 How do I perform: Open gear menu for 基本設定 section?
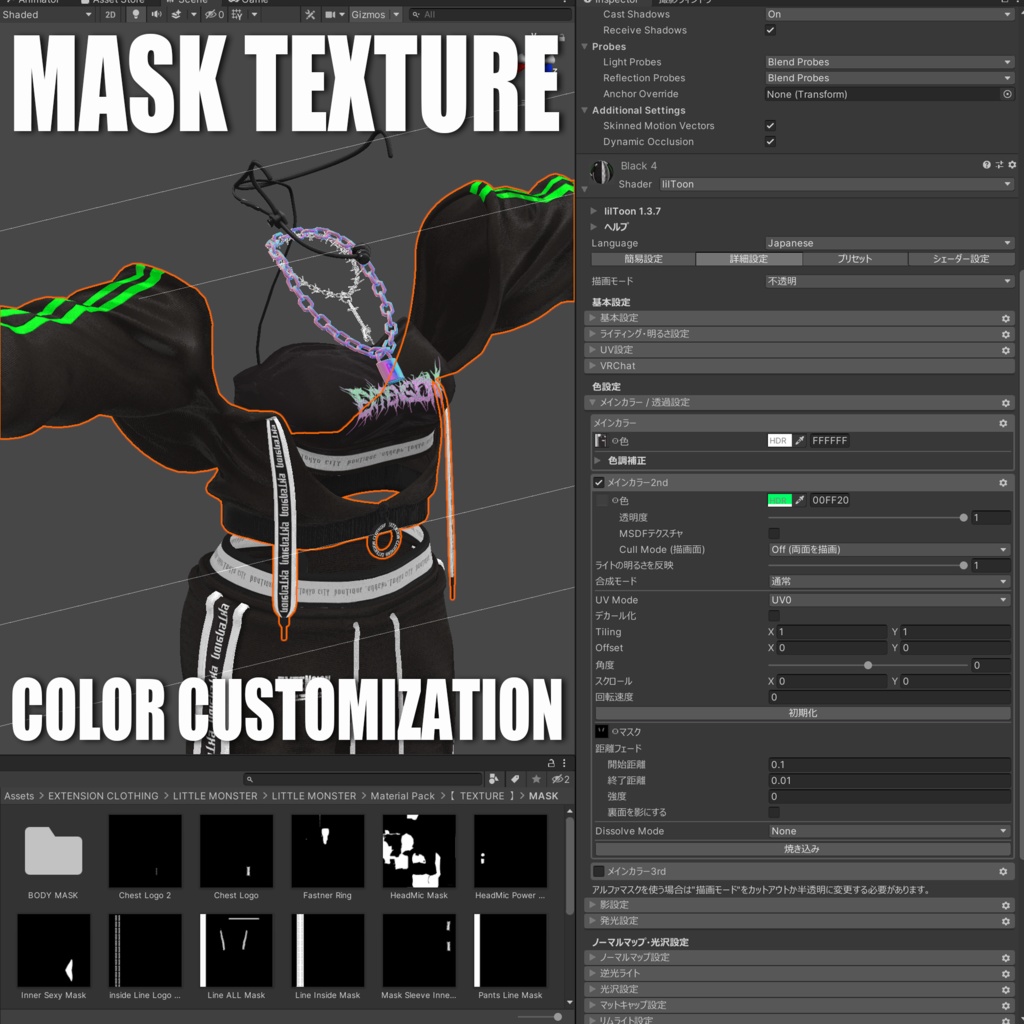coord(1006,318)
